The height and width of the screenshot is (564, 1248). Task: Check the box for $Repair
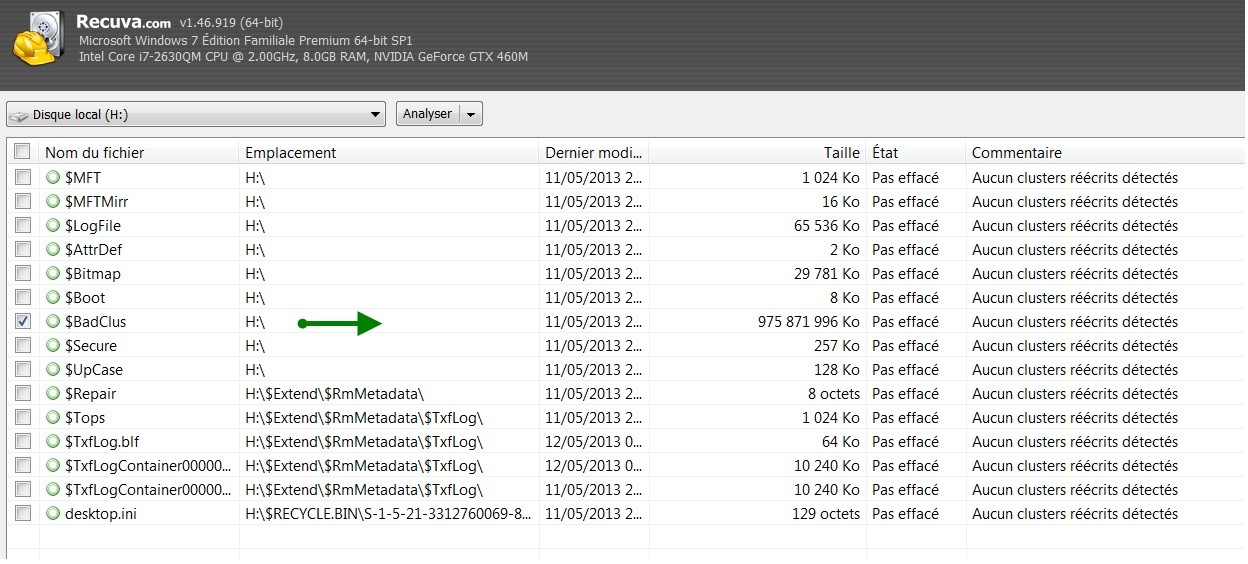(x=23, y=394)
